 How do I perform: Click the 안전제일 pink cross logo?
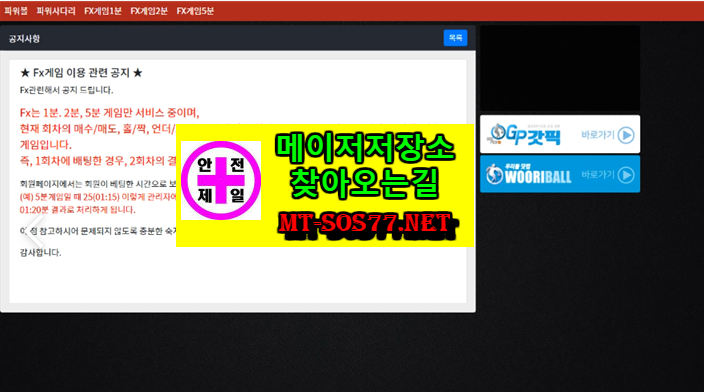click(221, 181)
